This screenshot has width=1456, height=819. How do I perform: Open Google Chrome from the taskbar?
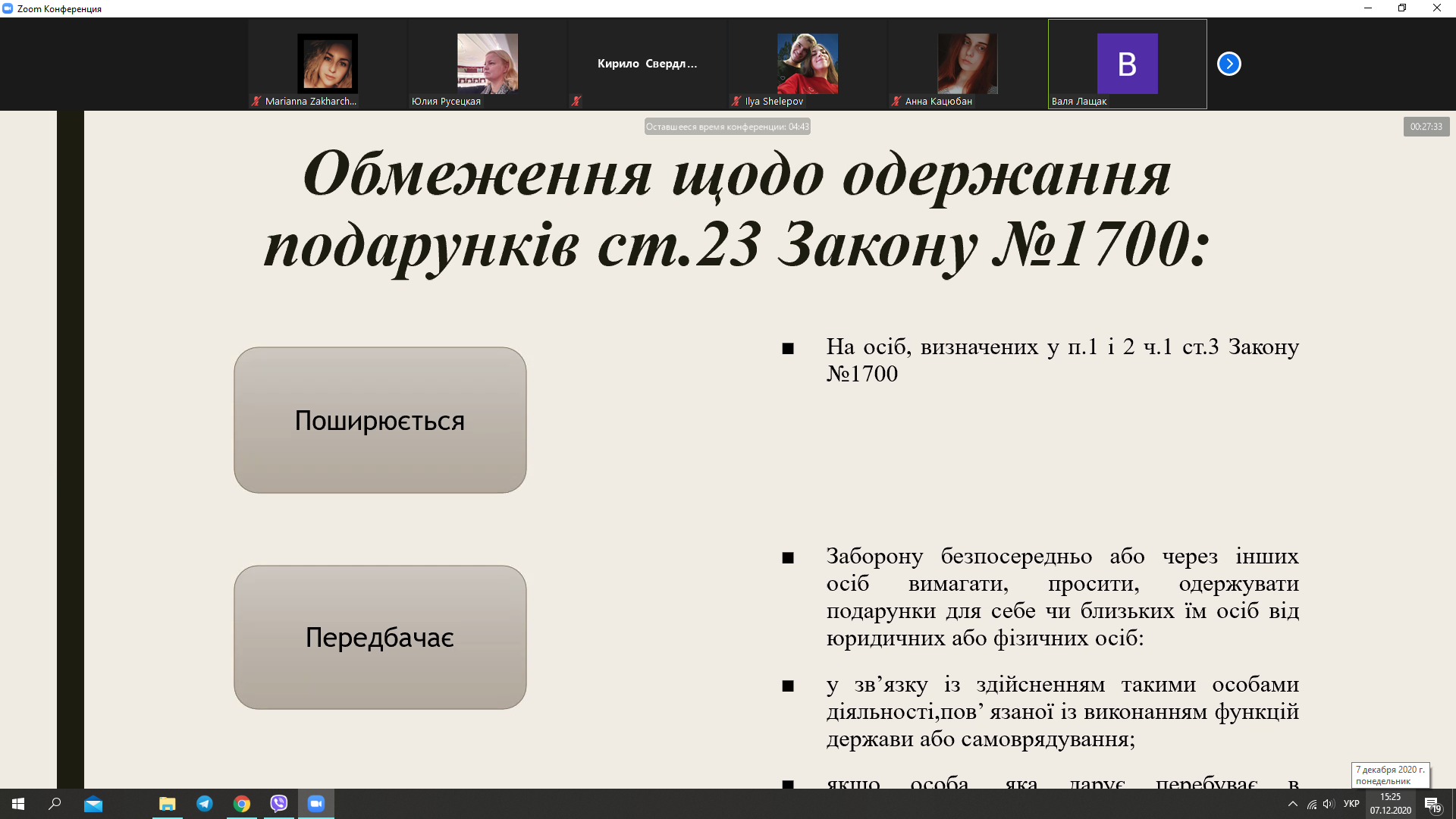[x=242, y=804]
